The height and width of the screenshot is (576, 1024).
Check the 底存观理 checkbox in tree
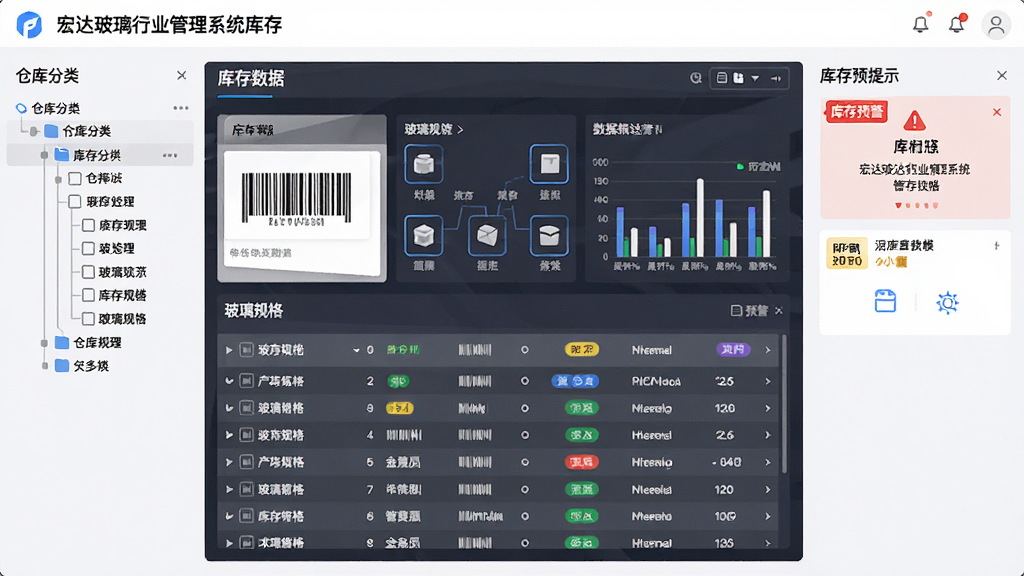[88, 225]
